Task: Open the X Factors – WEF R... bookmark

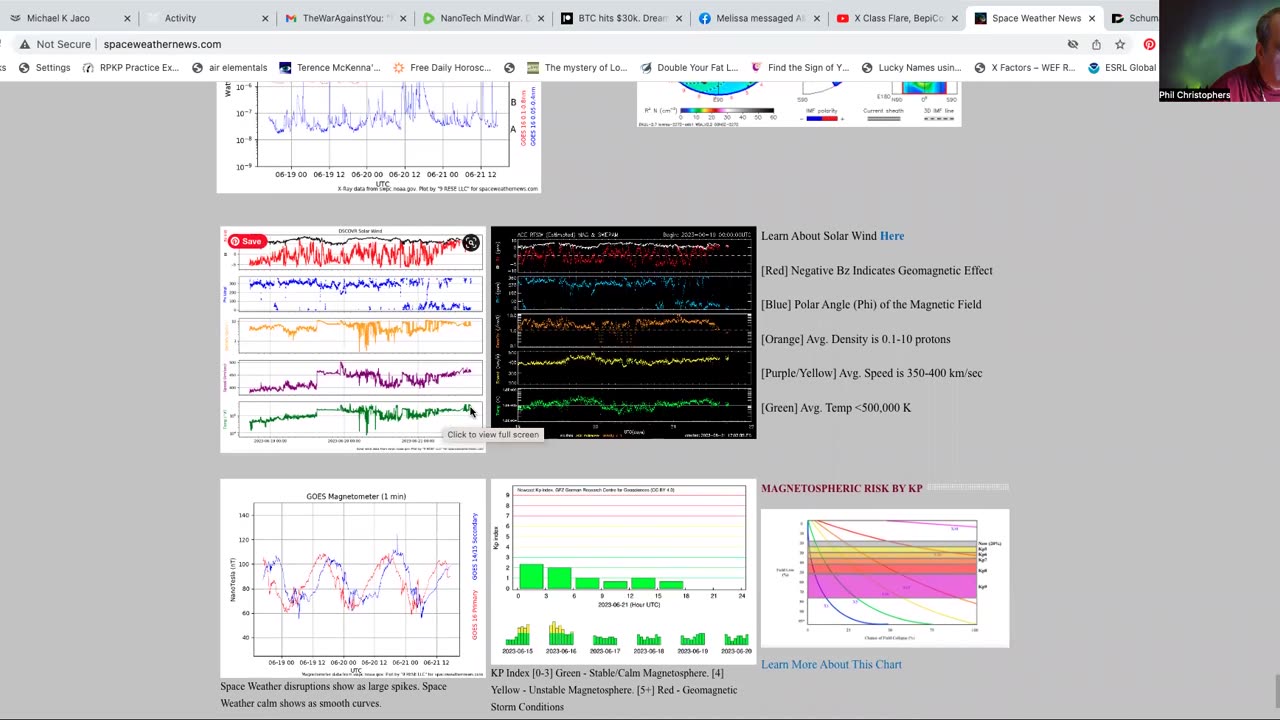Action: tap(1023, 68)
